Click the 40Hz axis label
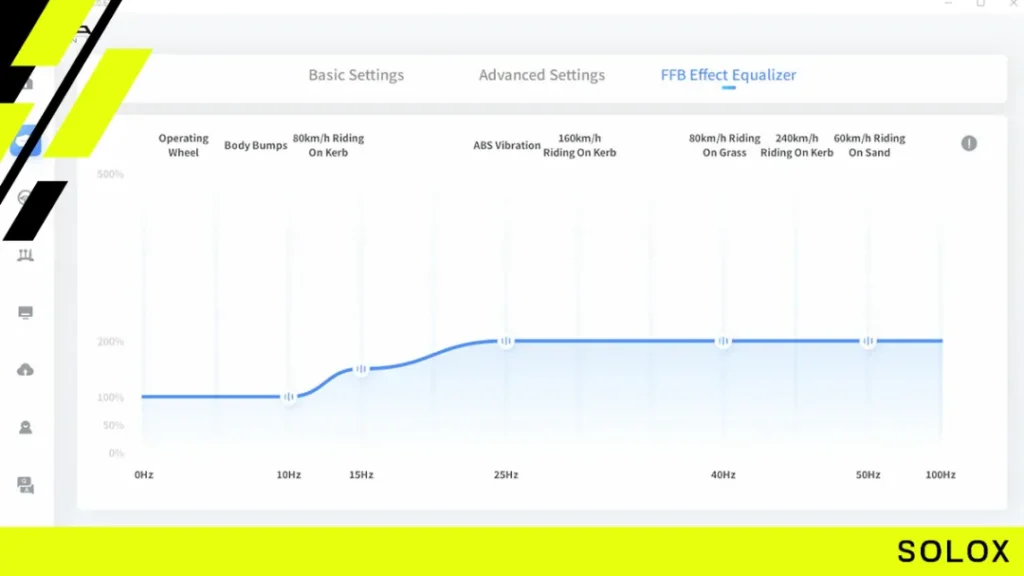The height and width of the screenshot is (576, 1024). [723, 475]
